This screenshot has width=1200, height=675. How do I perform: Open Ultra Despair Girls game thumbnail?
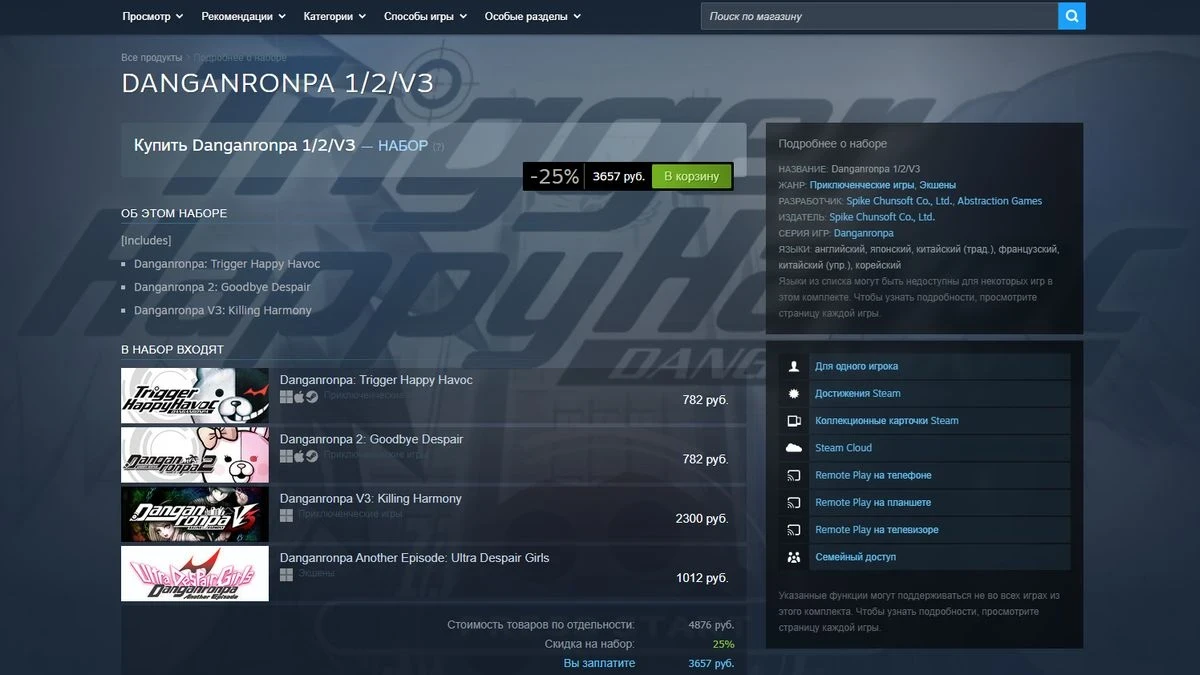195,573
